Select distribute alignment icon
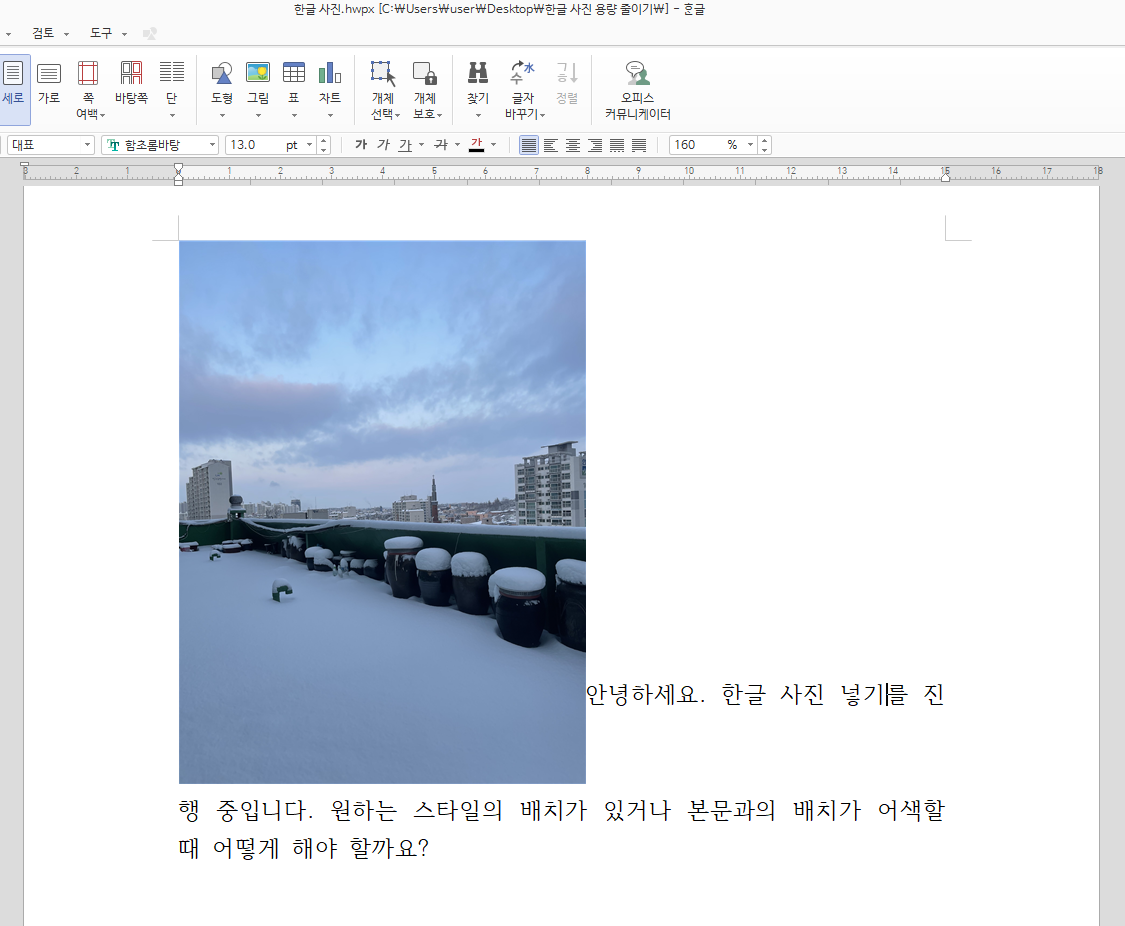 [x=617, y=145]
